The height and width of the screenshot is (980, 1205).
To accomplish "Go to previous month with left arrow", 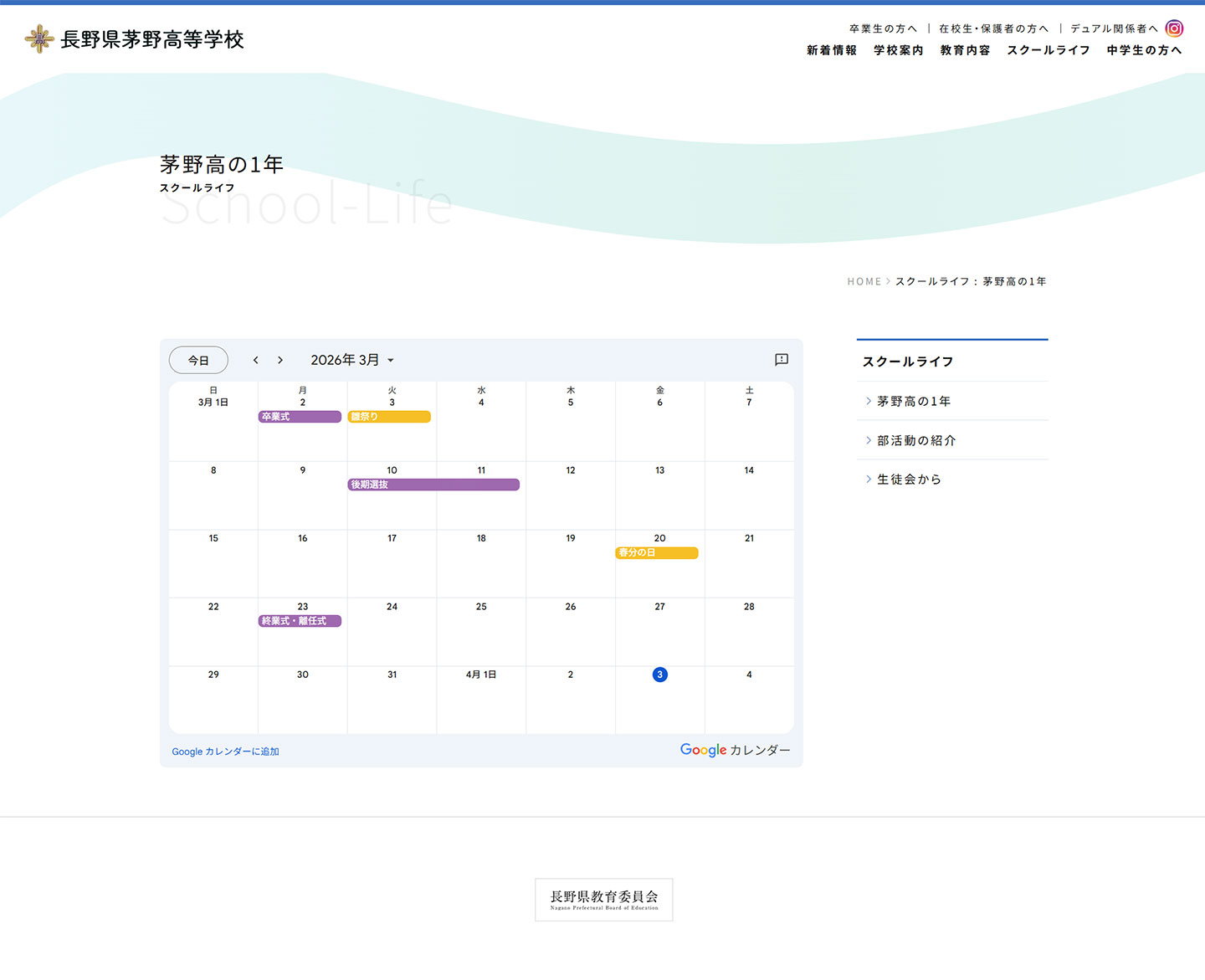I will (256, 360).
